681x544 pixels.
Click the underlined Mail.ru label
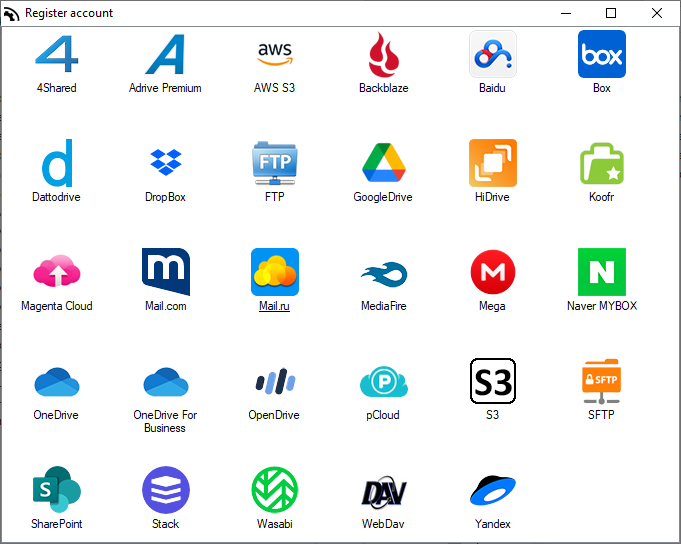click(x=274, y=306)
